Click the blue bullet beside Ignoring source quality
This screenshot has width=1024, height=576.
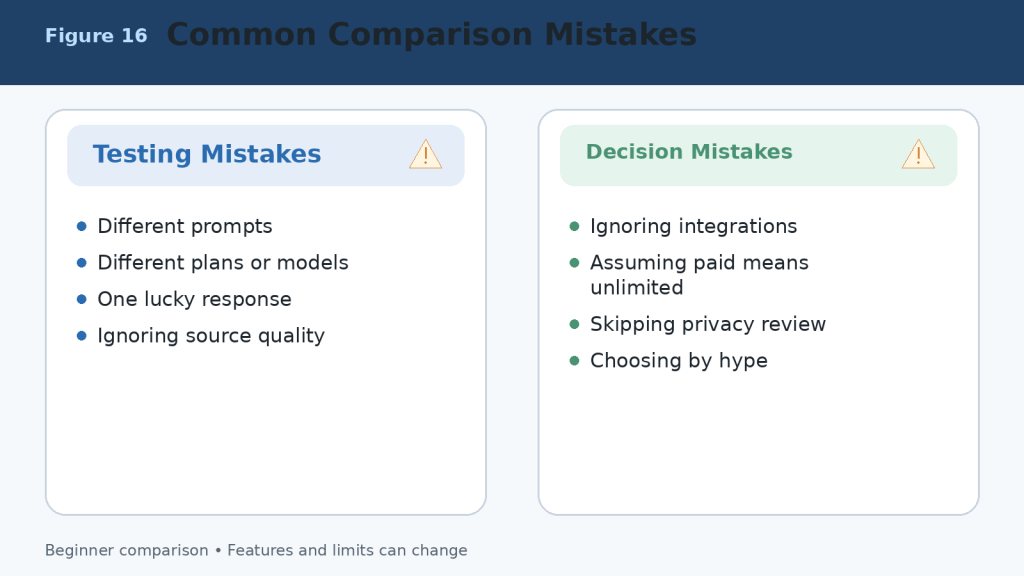click(x=82, y=336)
